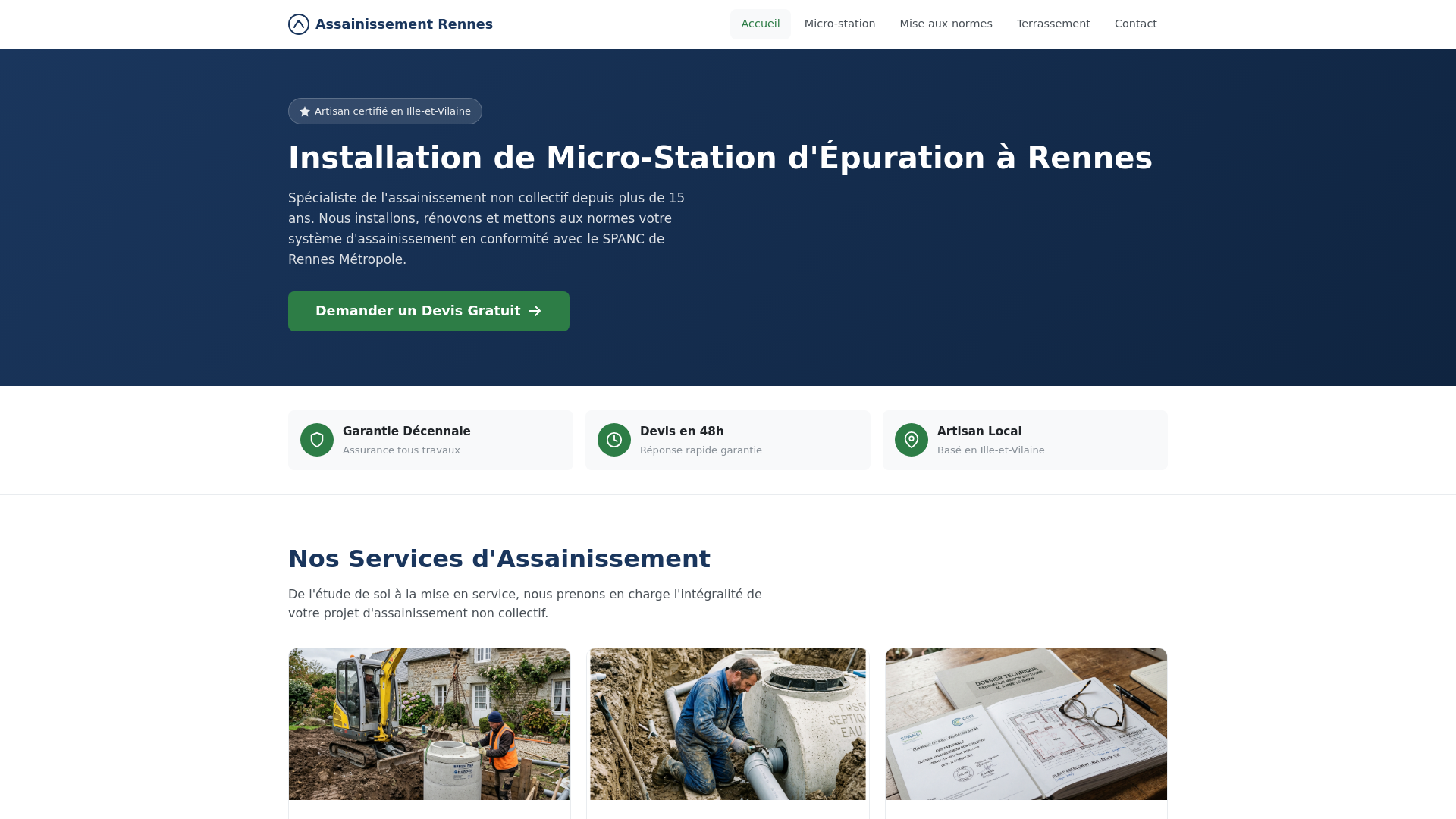Image resolution: width=1456 pixels, height=819 pixels.
Task: Select Mise aux normes in navigation
Action: [x=946, y=24]
